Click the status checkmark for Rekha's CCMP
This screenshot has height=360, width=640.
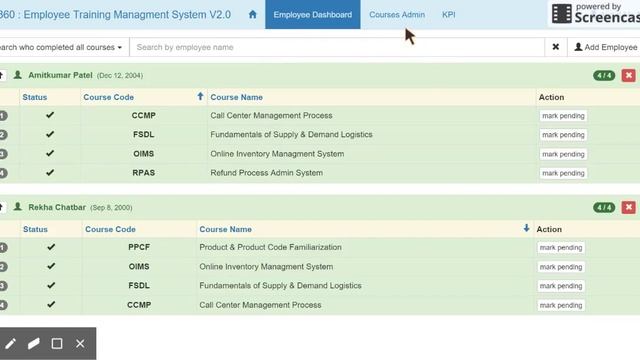tap(51, 304)
